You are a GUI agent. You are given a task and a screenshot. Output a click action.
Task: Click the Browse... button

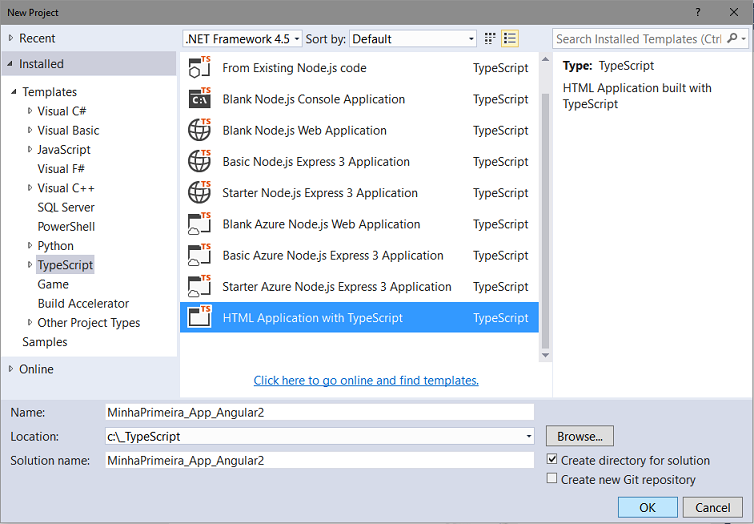click(x=579, y=436)
